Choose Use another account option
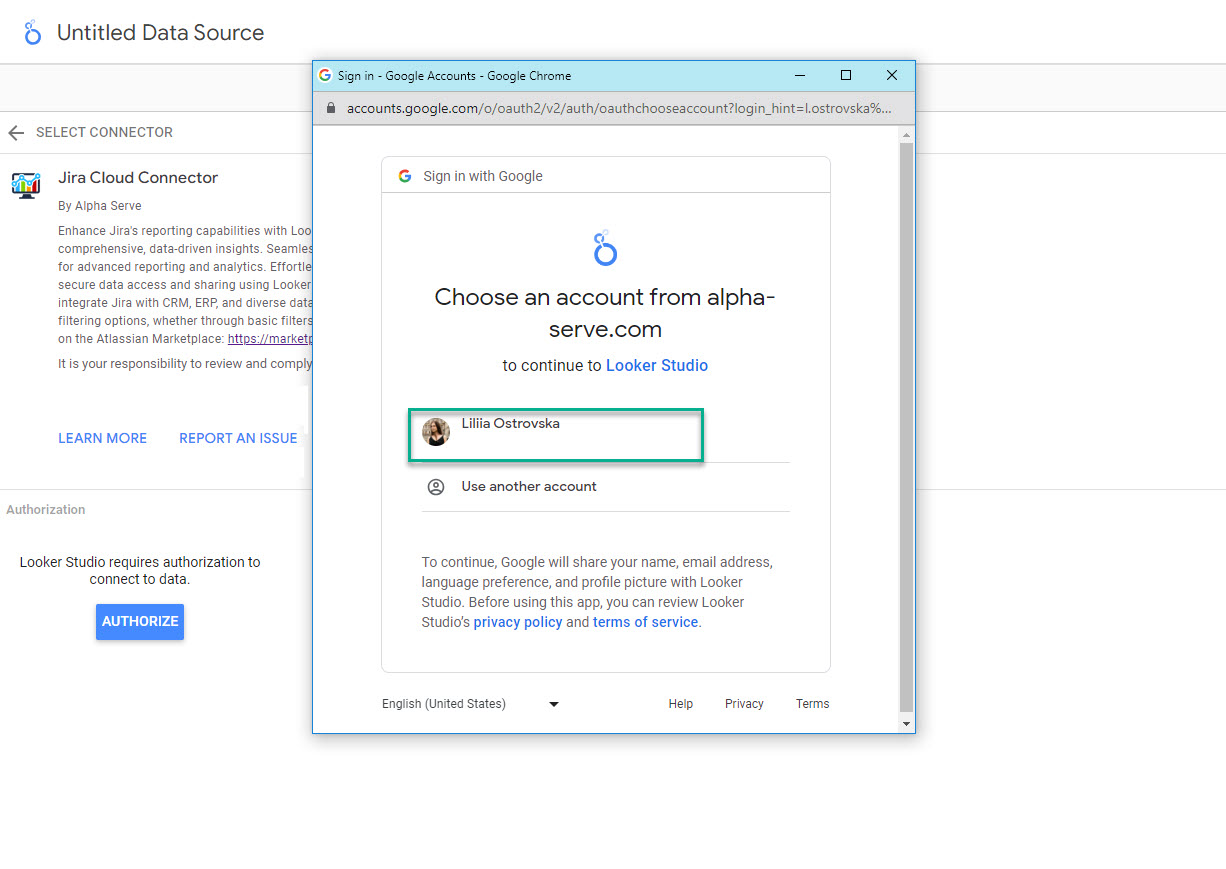Viewport: 1226px width, 869px height. pyautogui.click(x=529, y=487)
